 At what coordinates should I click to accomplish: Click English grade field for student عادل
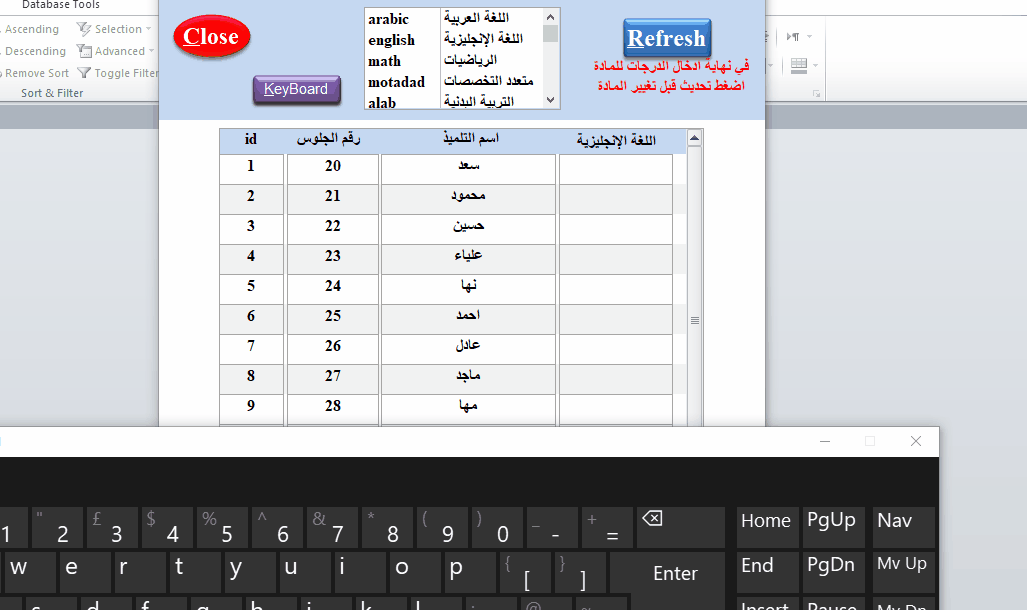tap(616, 349)
